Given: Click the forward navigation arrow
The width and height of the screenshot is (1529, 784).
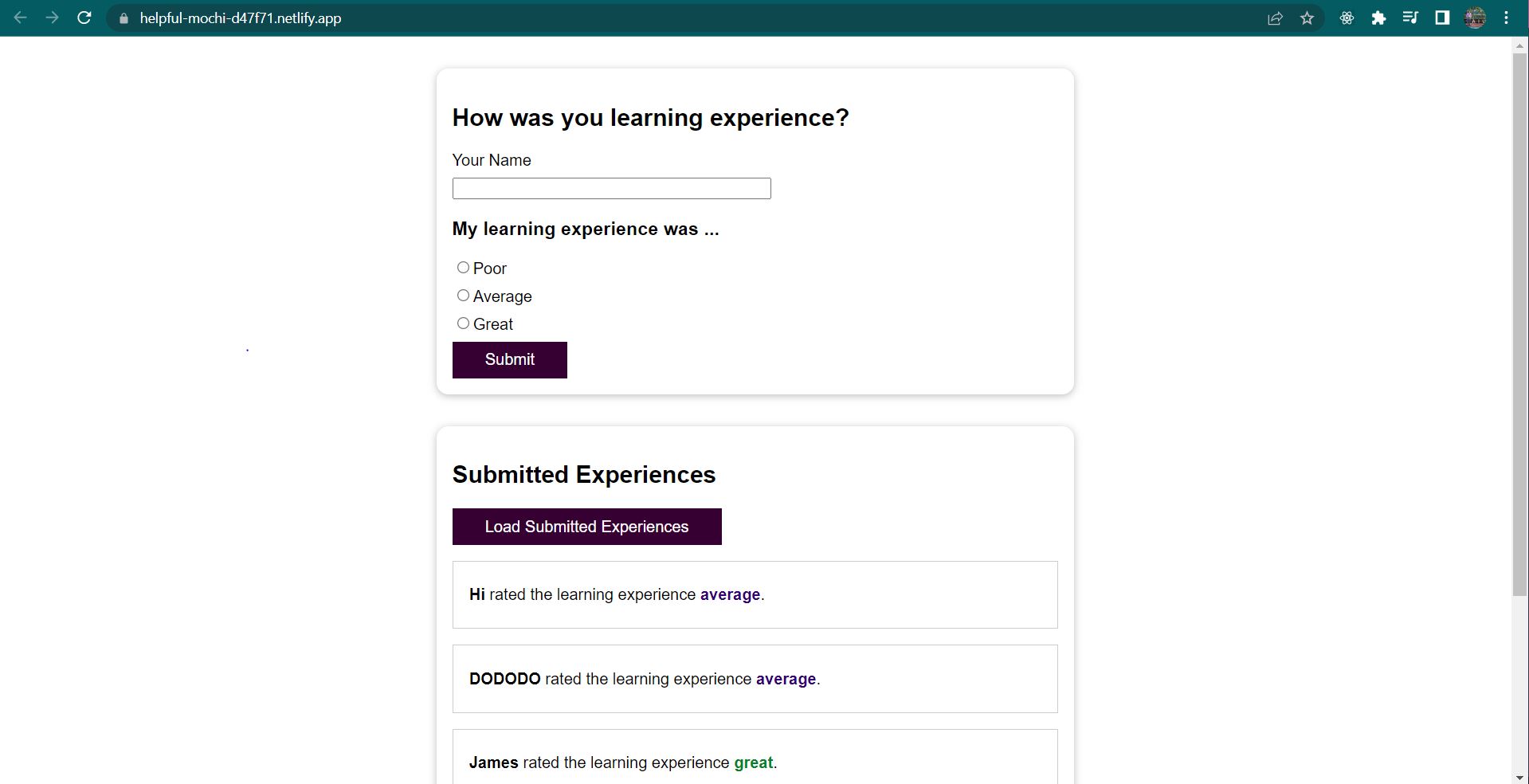Looking at the screenshot, I should 53,18.
